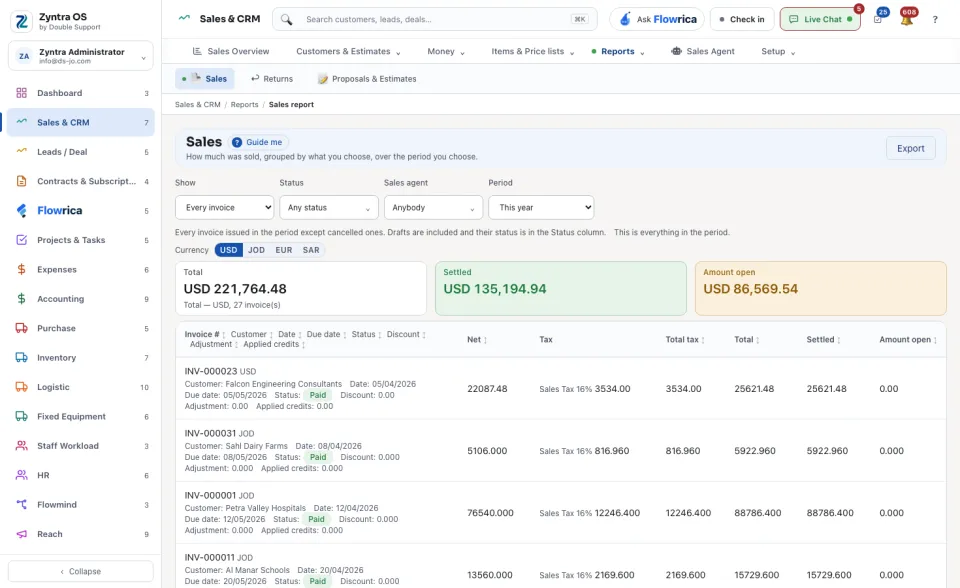
Task: Click the Logistic truck icon
Action: coord(21,387)
